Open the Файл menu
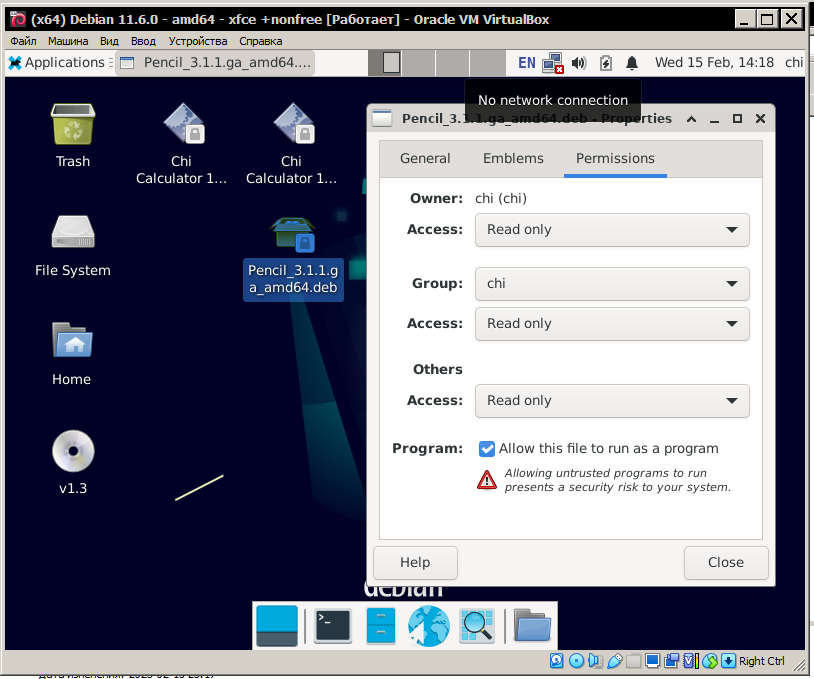 [x=23, y=41]
